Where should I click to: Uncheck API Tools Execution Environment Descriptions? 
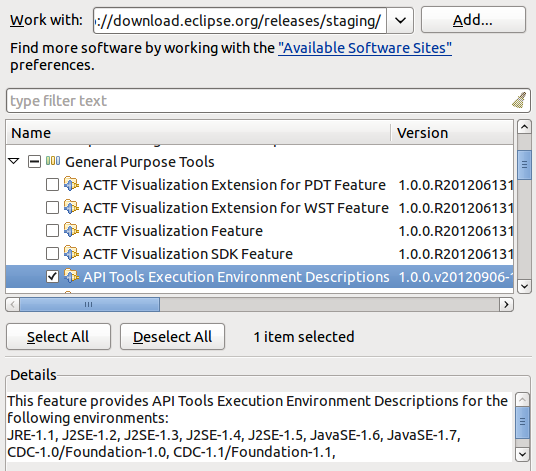coord(52,277)
